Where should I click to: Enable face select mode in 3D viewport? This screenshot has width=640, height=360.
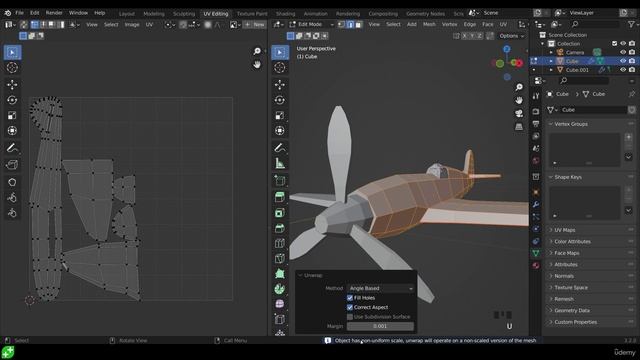[358, 24]
